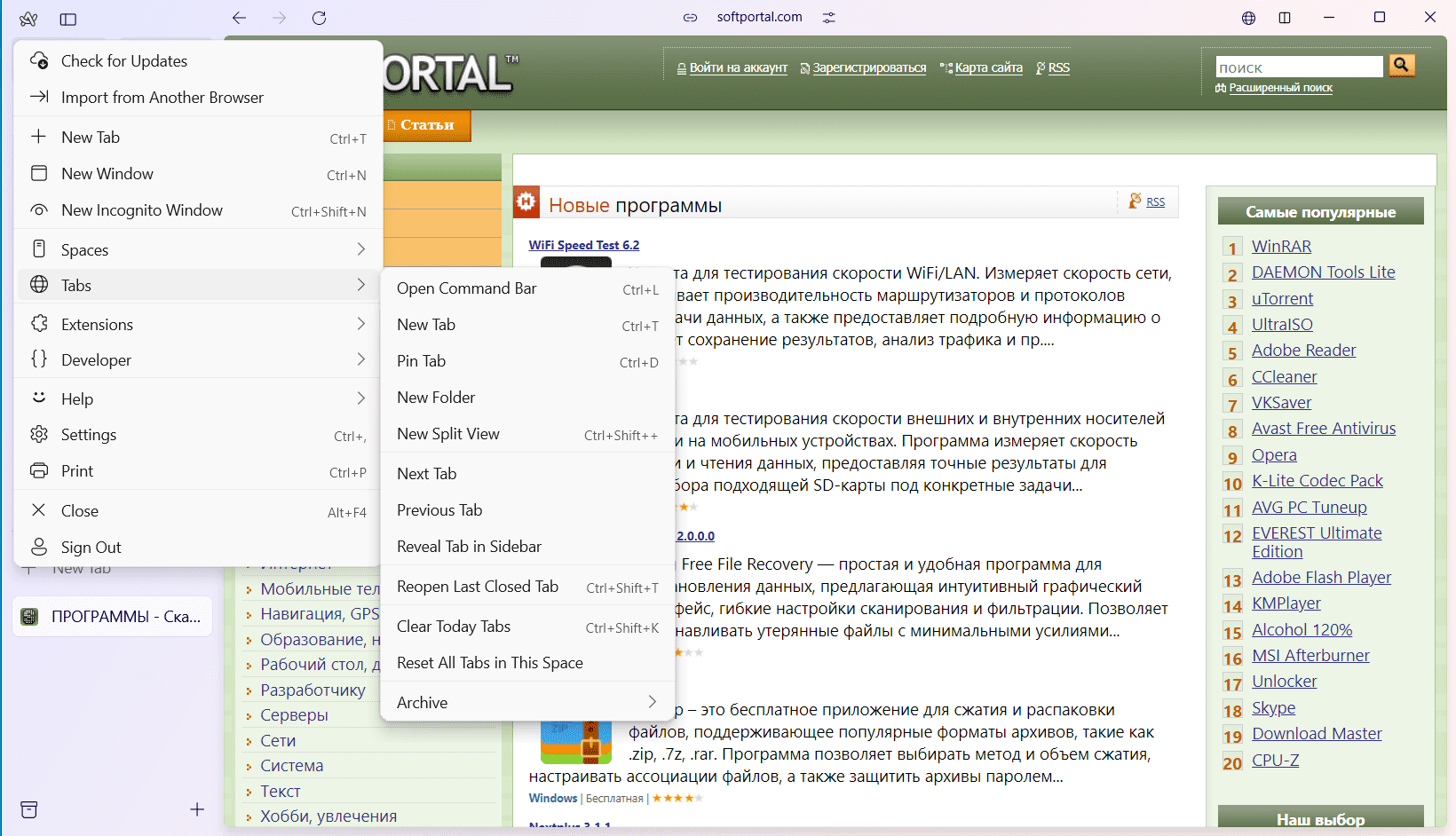Click the RSS feed icon beside Новые программы
This screenshot has width=1456, height=836.
click(1135, 201)
